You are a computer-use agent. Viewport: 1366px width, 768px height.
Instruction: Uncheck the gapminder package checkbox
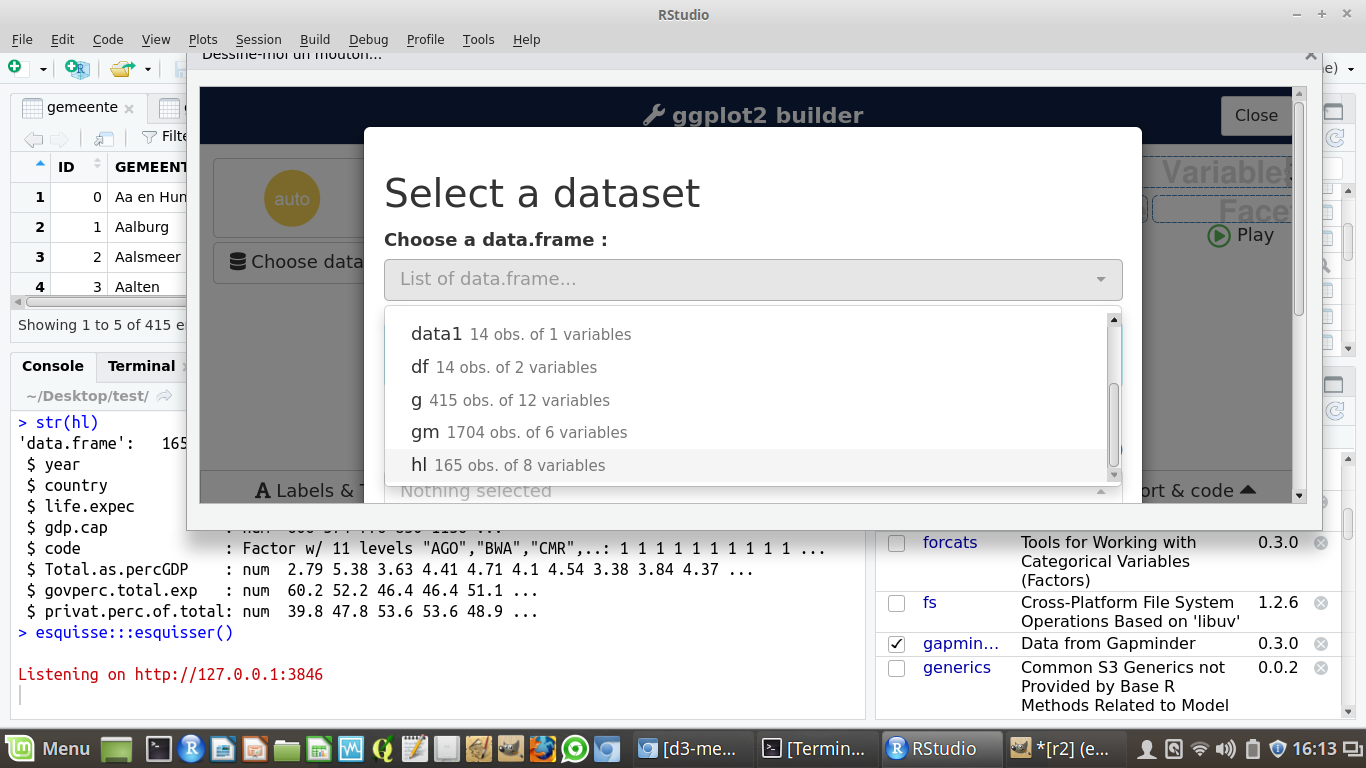pos(897,644)
